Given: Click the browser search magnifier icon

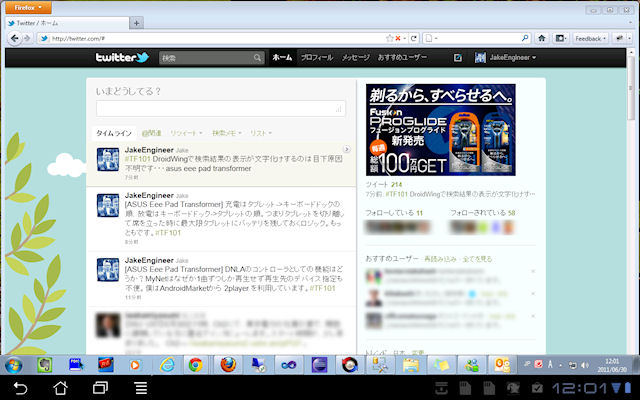Looking at the screenshot, I should [x=525, y=38].
